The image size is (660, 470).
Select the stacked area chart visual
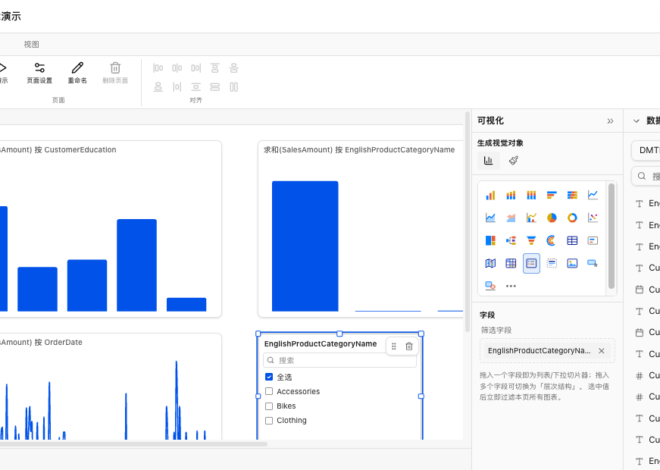pyautogui.click(x=511, y=218)
